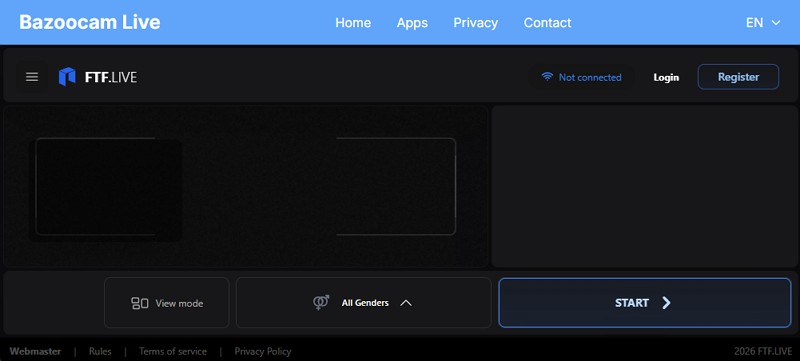Click the Register button
This screenshot has height=361, width=800.
[738, 77]
